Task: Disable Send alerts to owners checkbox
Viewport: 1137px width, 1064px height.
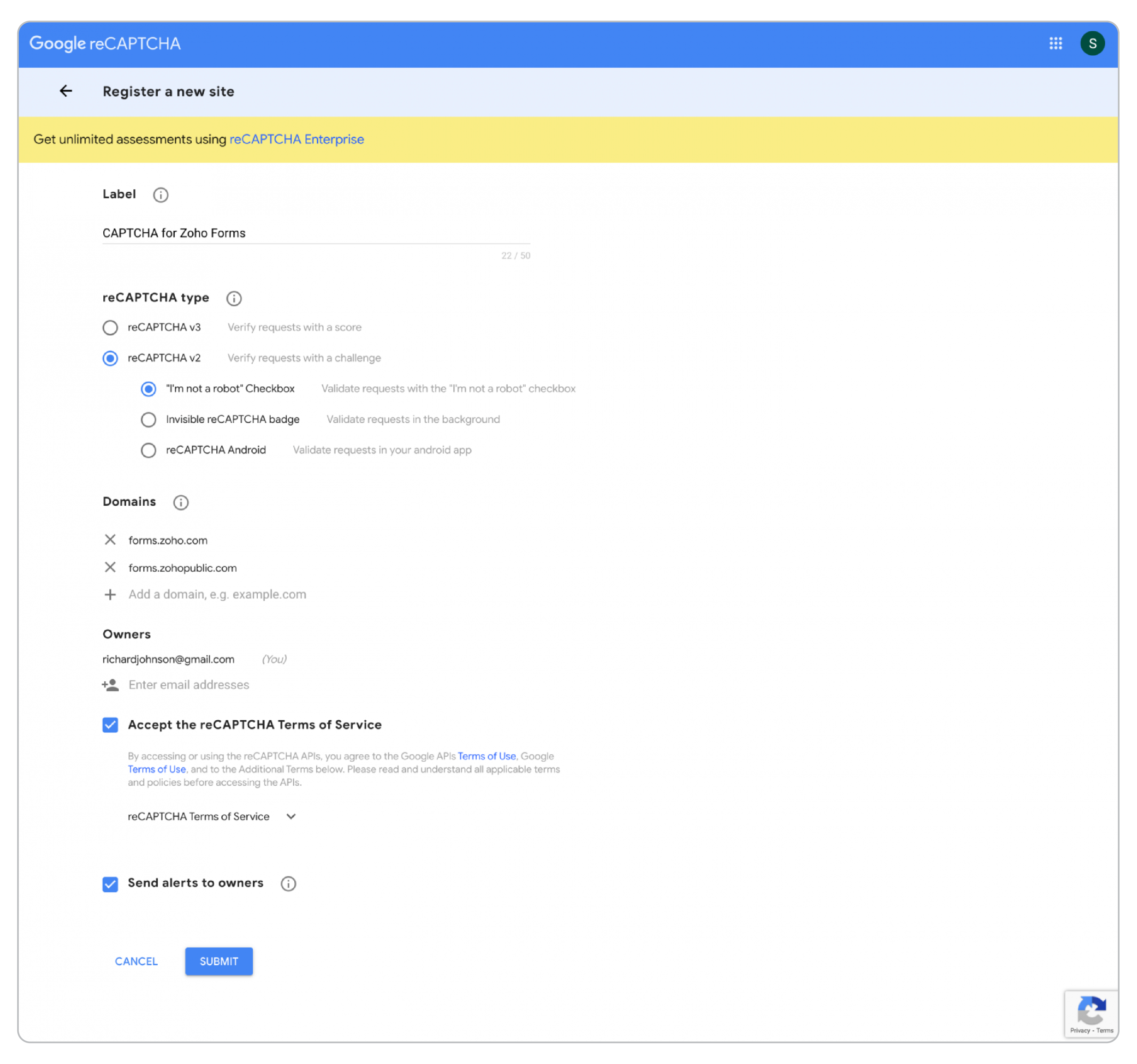Action: coord(110,884)
